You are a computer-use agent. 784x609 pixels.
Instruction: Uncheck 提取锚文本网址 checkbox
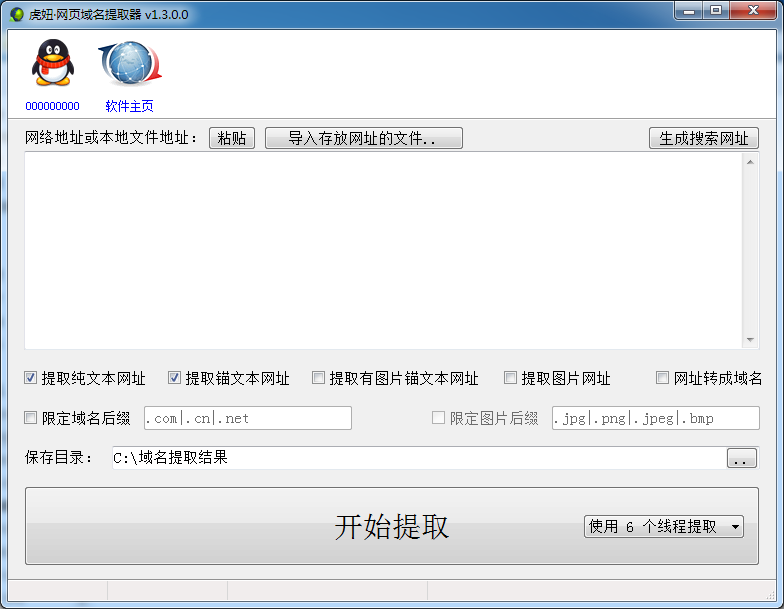click(x=174, y=378)
